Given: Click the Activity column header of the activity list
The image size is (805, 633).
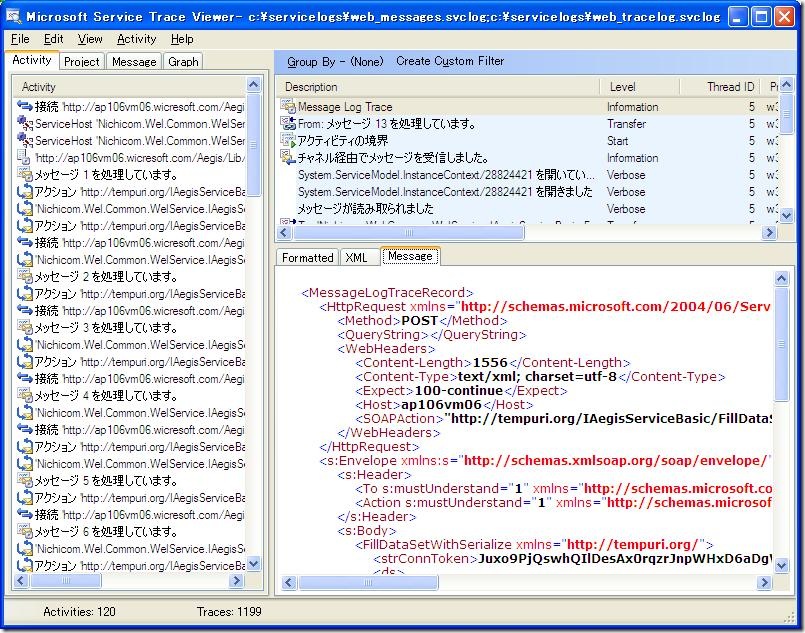Looking at the screenshot, I should pyautogui.click(x=129, y=87).
